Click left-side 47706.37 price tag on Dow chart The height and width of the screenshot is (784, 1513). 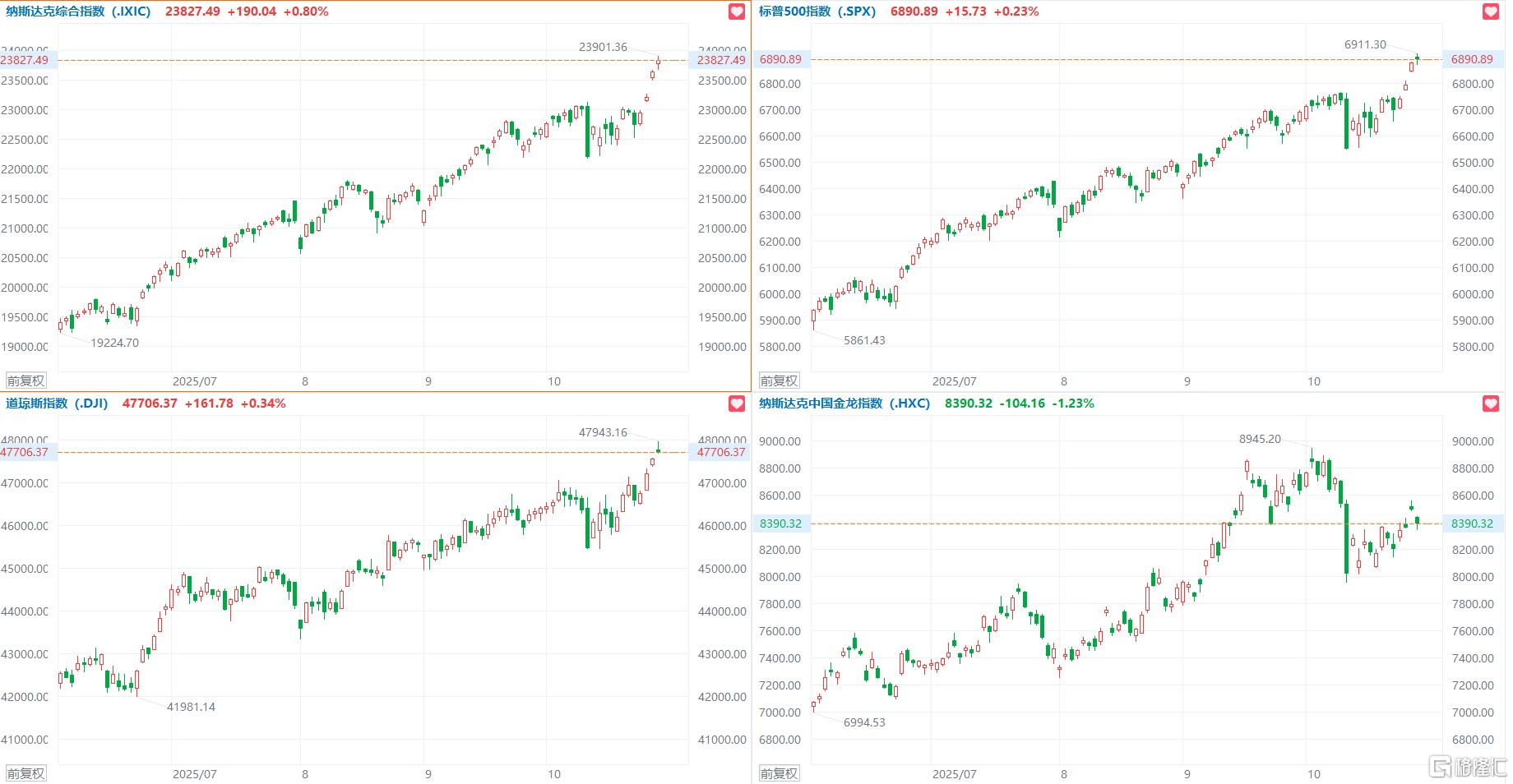pyautogui.click(x=25, y=452)
